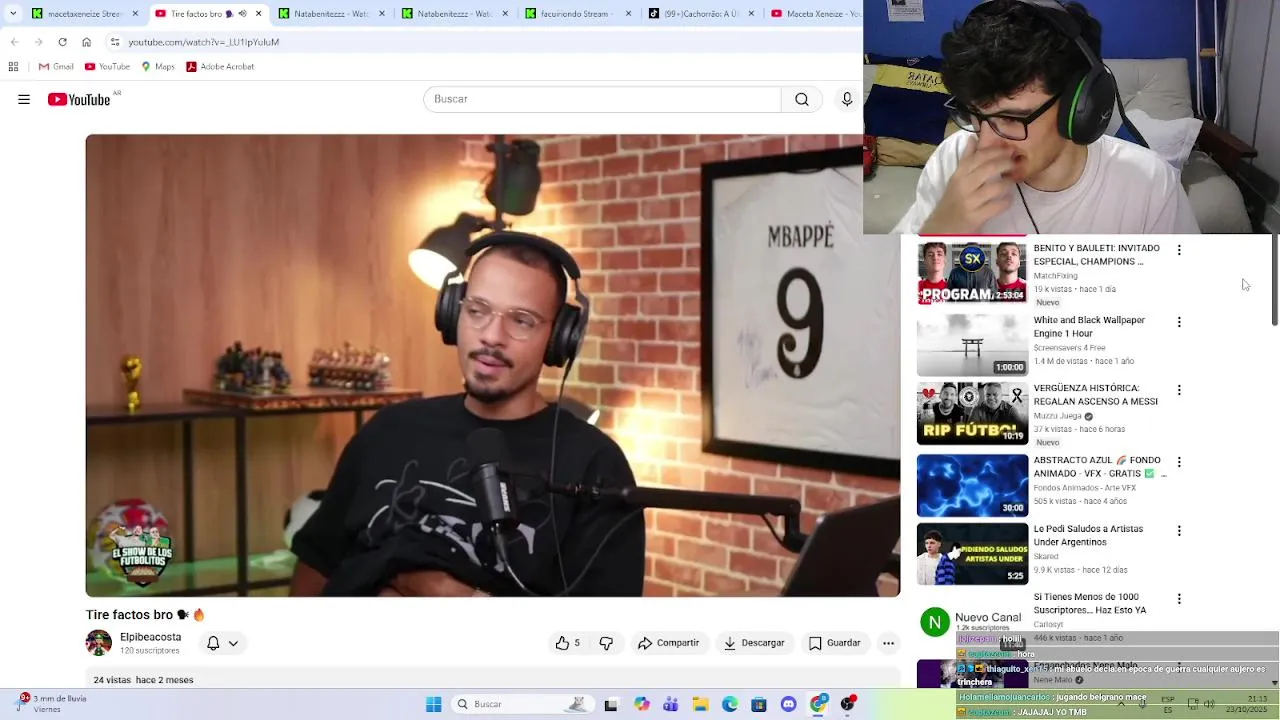The height and width of the screenshot is (720, 1280).
Task: Play the White and Black Wallpaper thumbnail
Action: pyautogui.click(x=972, y=345)
